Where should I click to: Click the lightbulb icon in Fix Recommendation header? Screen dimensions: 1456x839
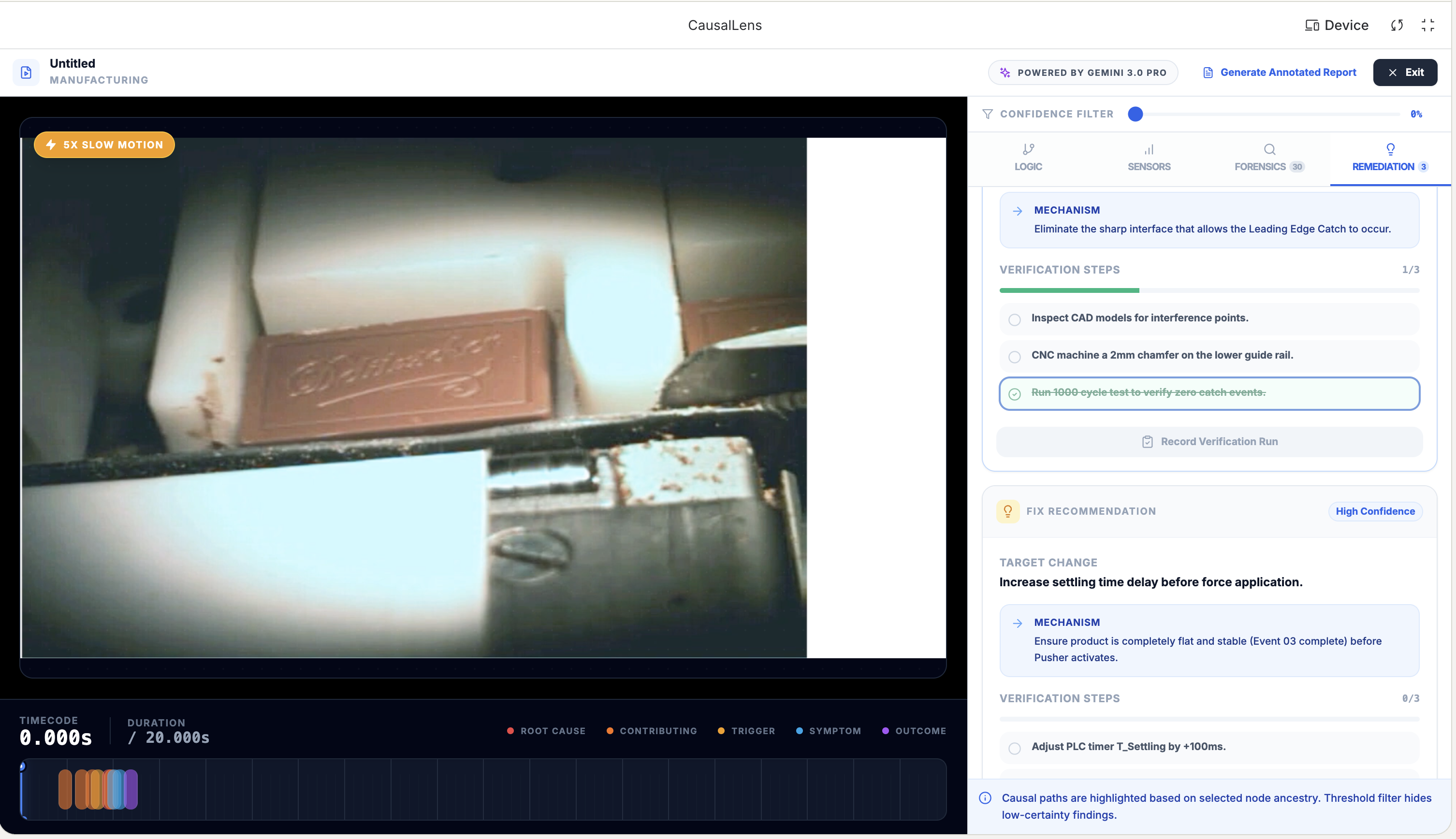(x=1008, y=511)
